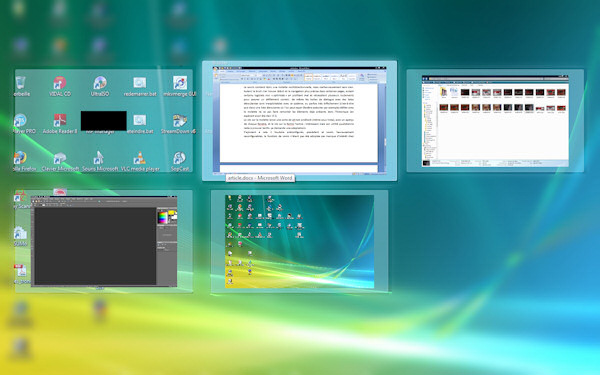Image resolution: width=600 pixels, height=375 pixels.
Task: Switch to the dark Photoshop window thumbnail
Action: [104, 241]
